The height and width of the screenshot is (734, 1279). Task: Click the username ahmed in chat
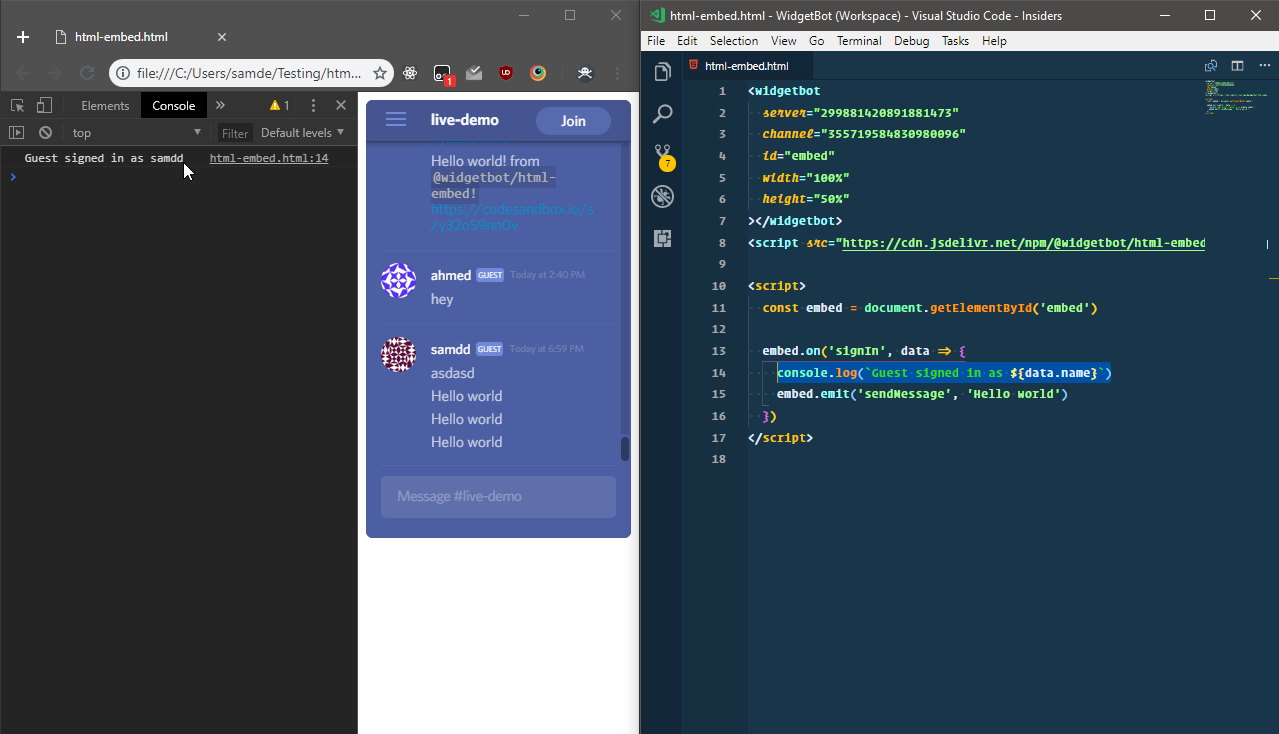click(x=451, y=275)
